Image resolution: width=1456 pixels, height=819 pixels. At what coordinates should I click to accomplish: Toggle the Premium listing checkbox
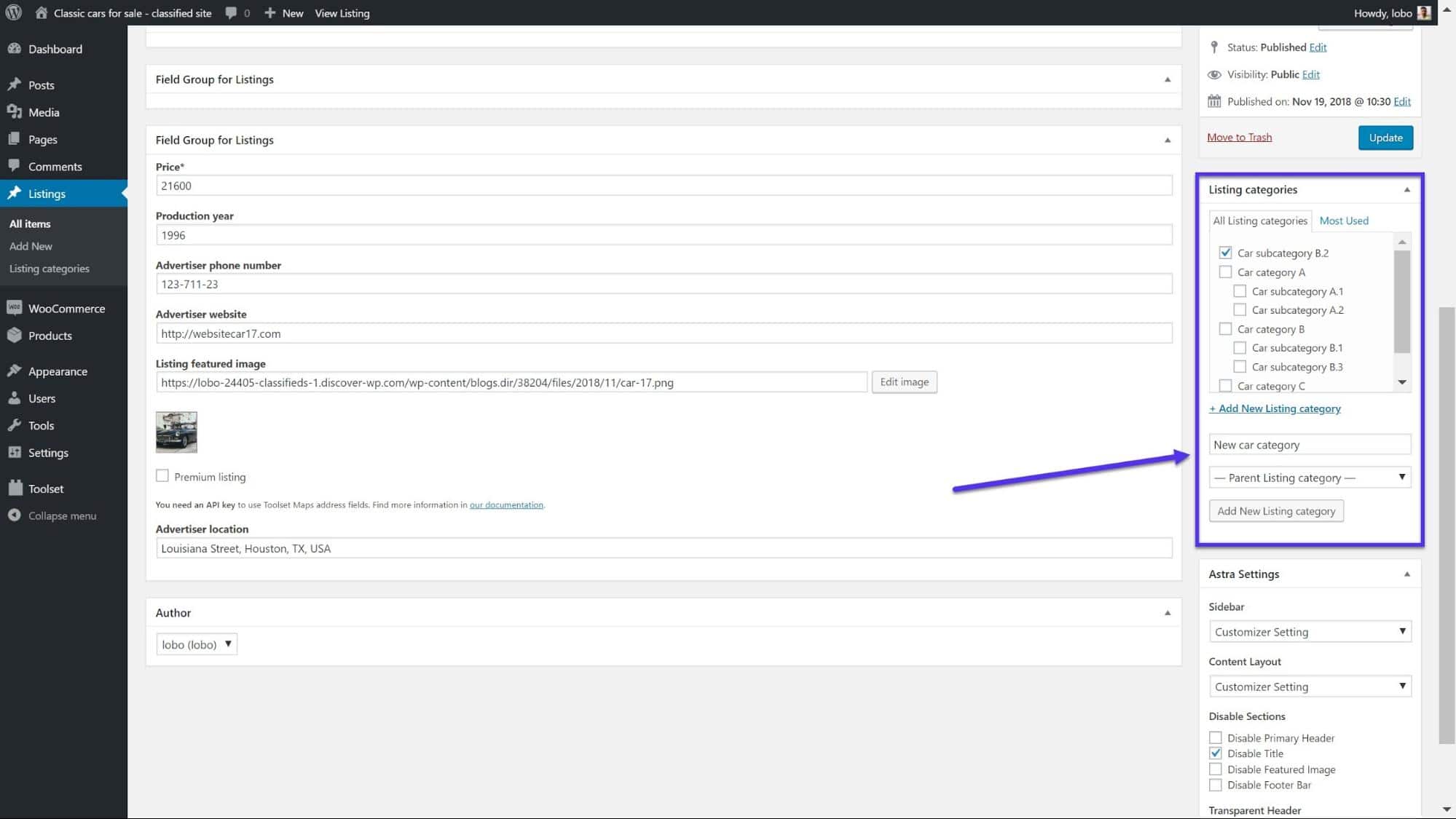(x=162, y=475)
